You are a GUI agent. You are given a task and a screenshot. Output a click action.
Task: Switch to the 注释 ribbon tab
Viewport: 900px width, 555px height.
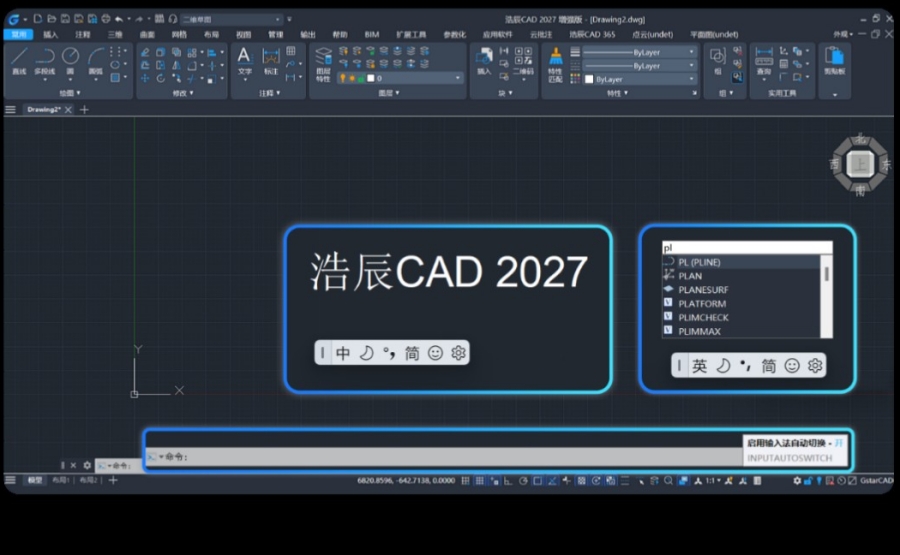point(83,34)
